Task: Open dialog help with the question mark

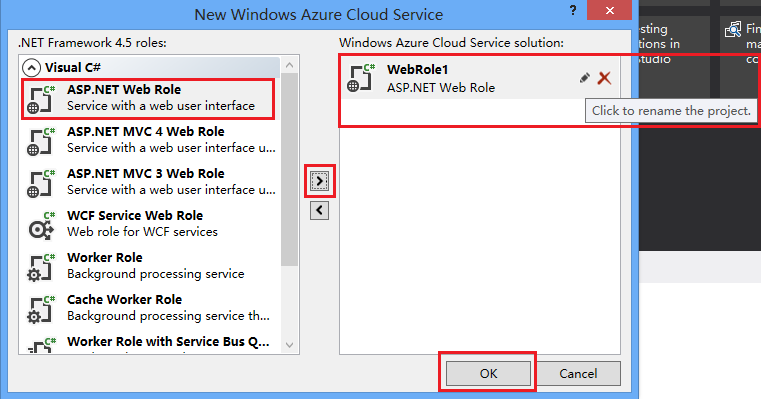Action: 573,10
